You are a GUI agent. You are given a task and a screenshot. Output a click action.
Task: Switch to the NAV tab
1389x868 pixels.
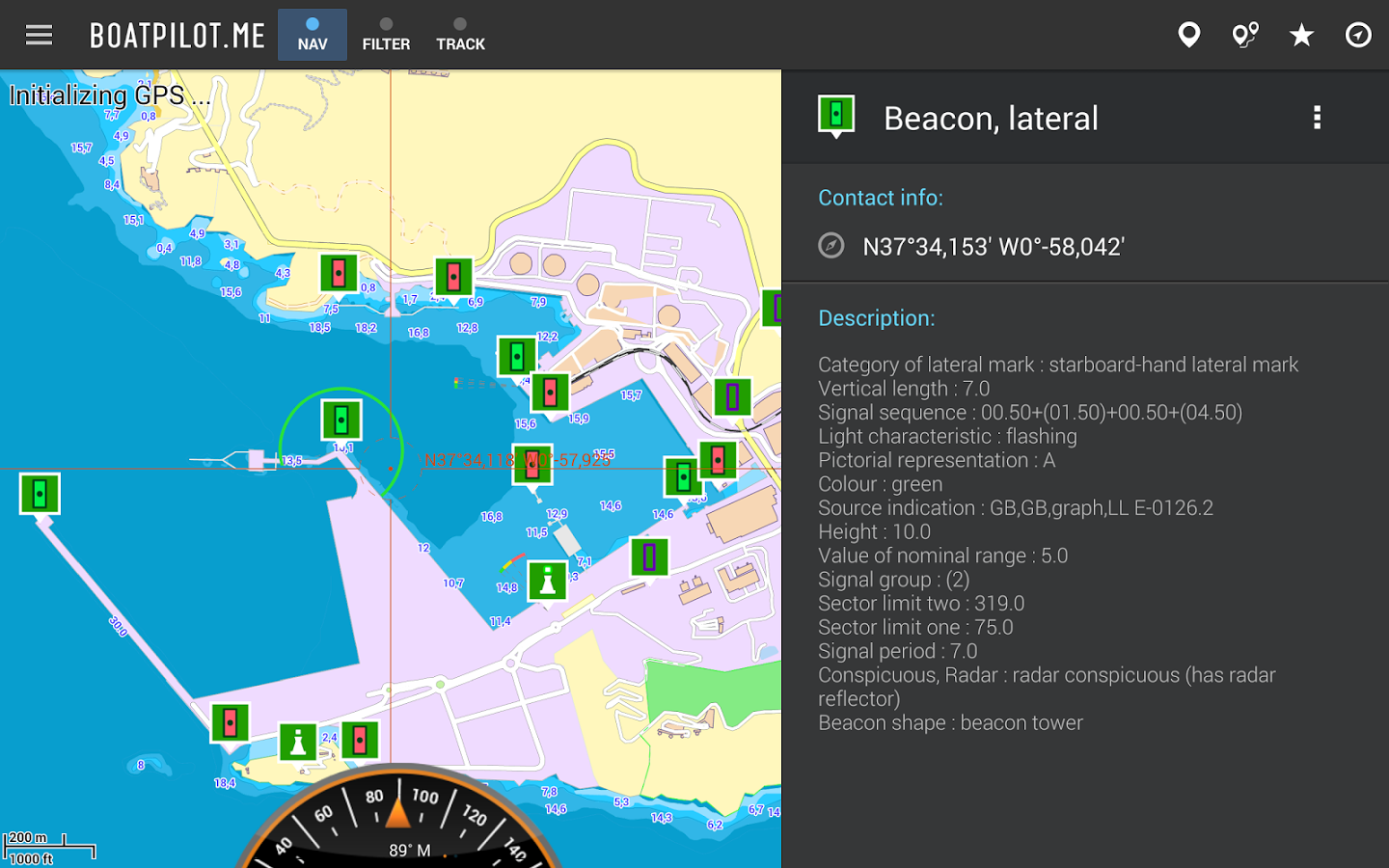313,35
